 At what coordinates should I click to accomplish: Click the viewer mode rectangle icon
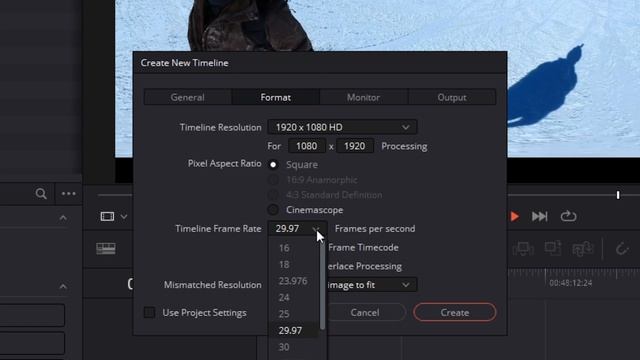(107, 216)
